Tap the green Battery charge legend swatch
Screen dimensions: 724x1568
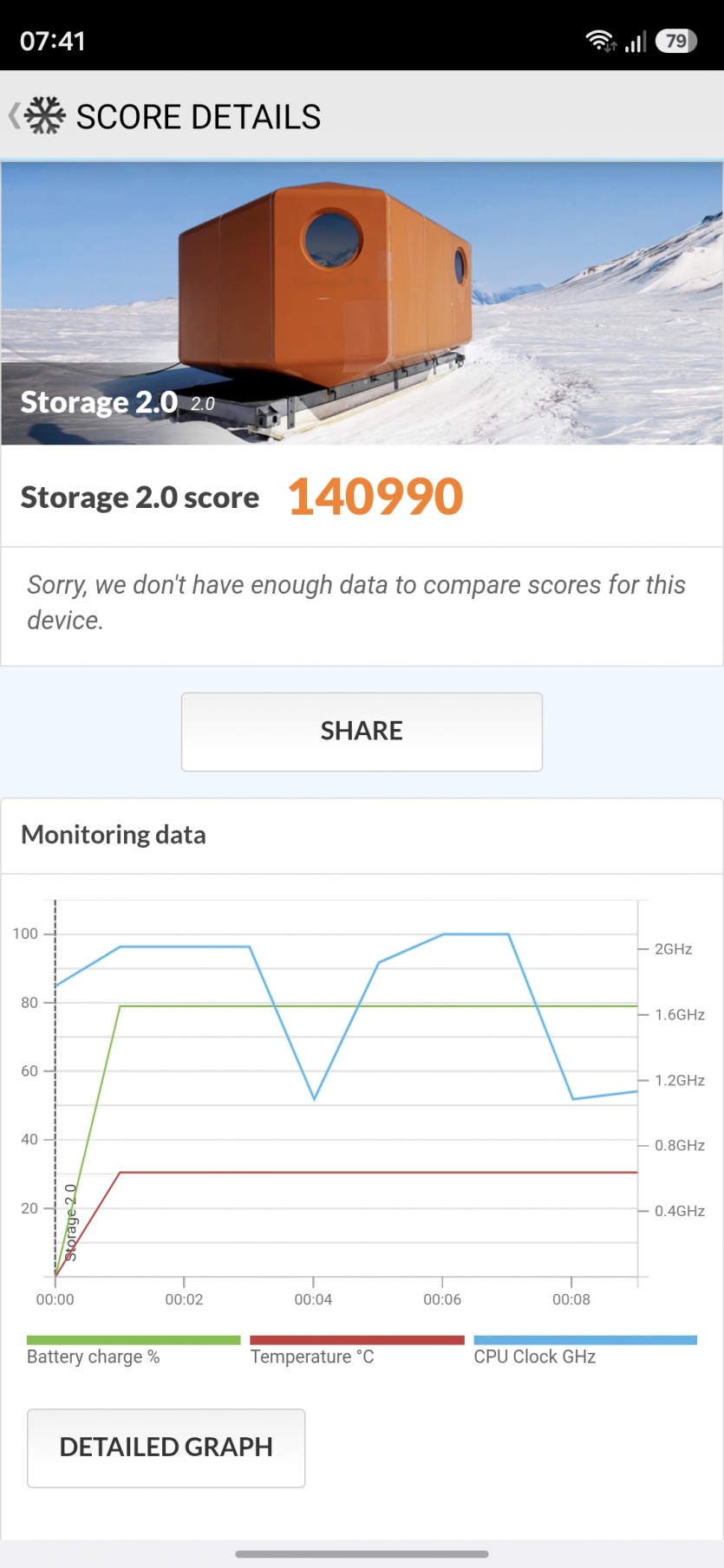coord(134,1340)
